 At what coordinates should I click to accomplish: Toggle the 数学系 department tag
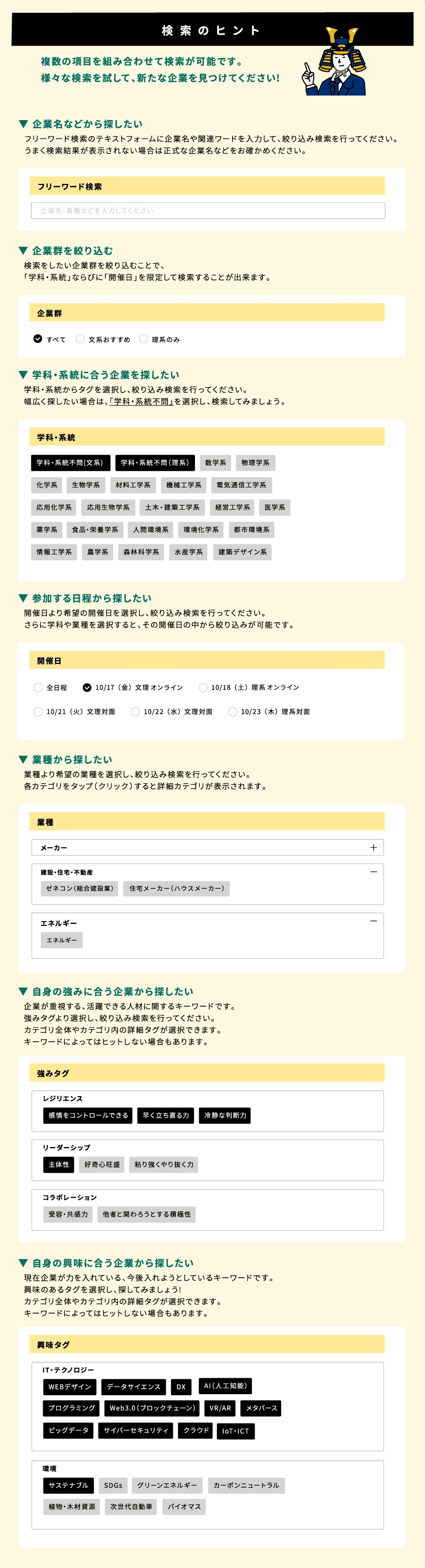pos(215,462)
